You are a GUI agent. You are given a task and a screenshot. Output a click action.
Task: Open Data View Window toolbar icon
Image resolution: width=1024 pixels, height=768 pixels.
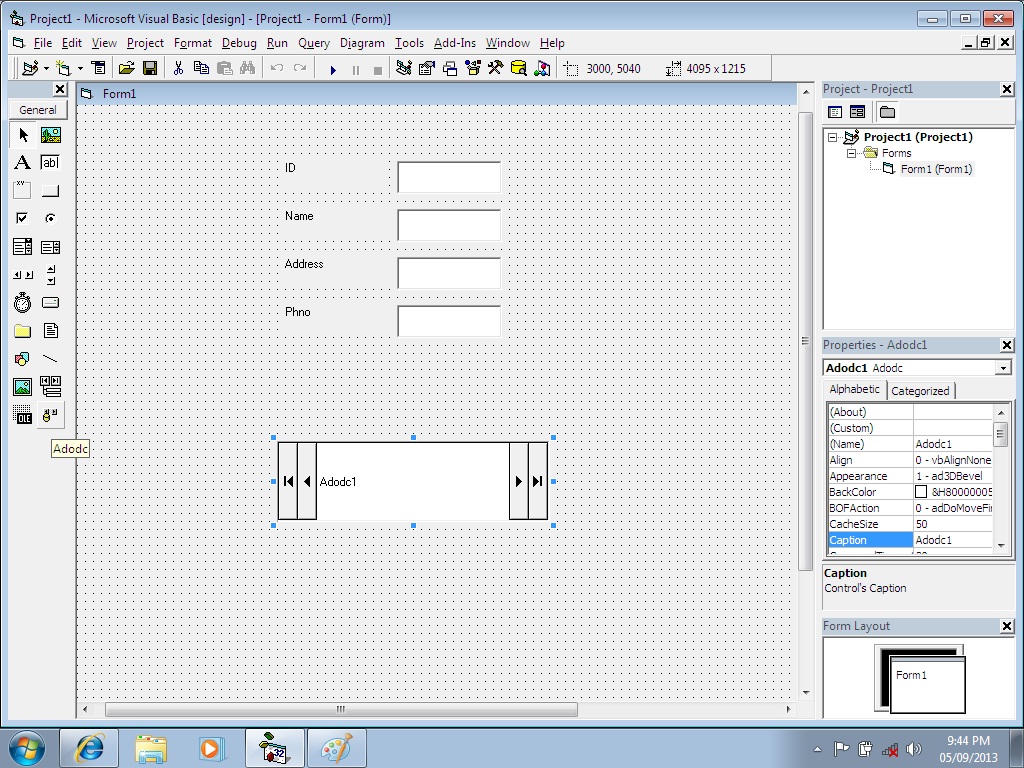(519, 68)
